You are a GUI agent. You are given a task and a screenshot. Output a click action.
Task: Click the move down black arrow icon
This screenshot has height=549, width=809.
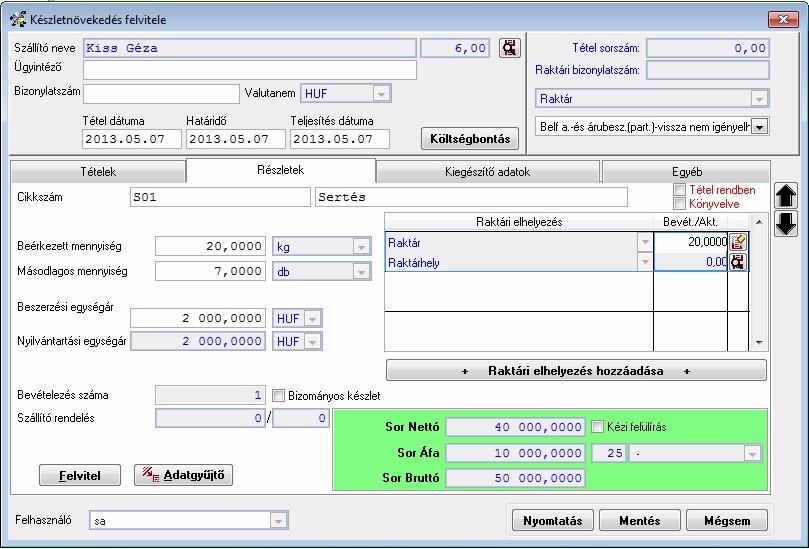pyautogui.click(x=785, y=224)
